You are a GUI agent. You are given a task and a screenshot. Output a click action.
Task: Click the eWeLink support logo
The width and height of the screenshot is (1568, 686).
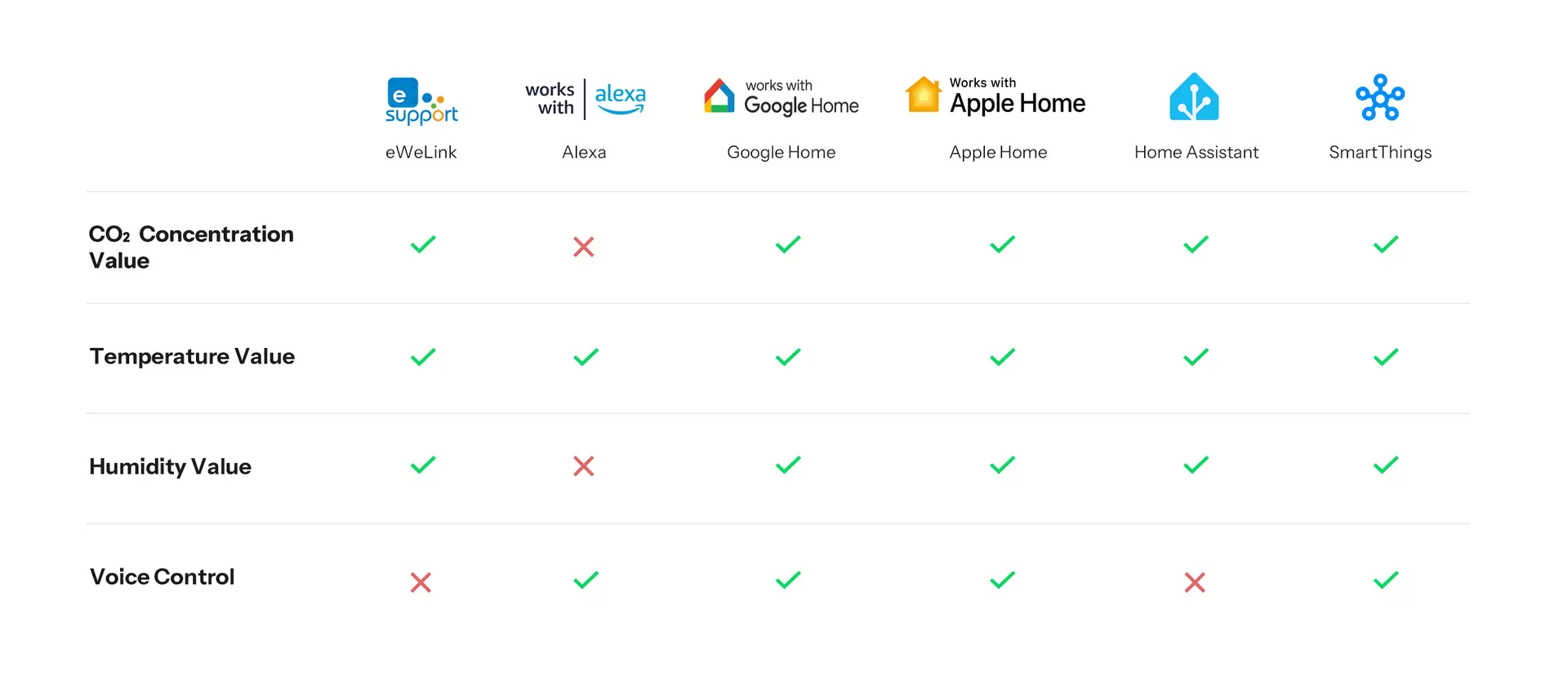click(x=421, y=100)
